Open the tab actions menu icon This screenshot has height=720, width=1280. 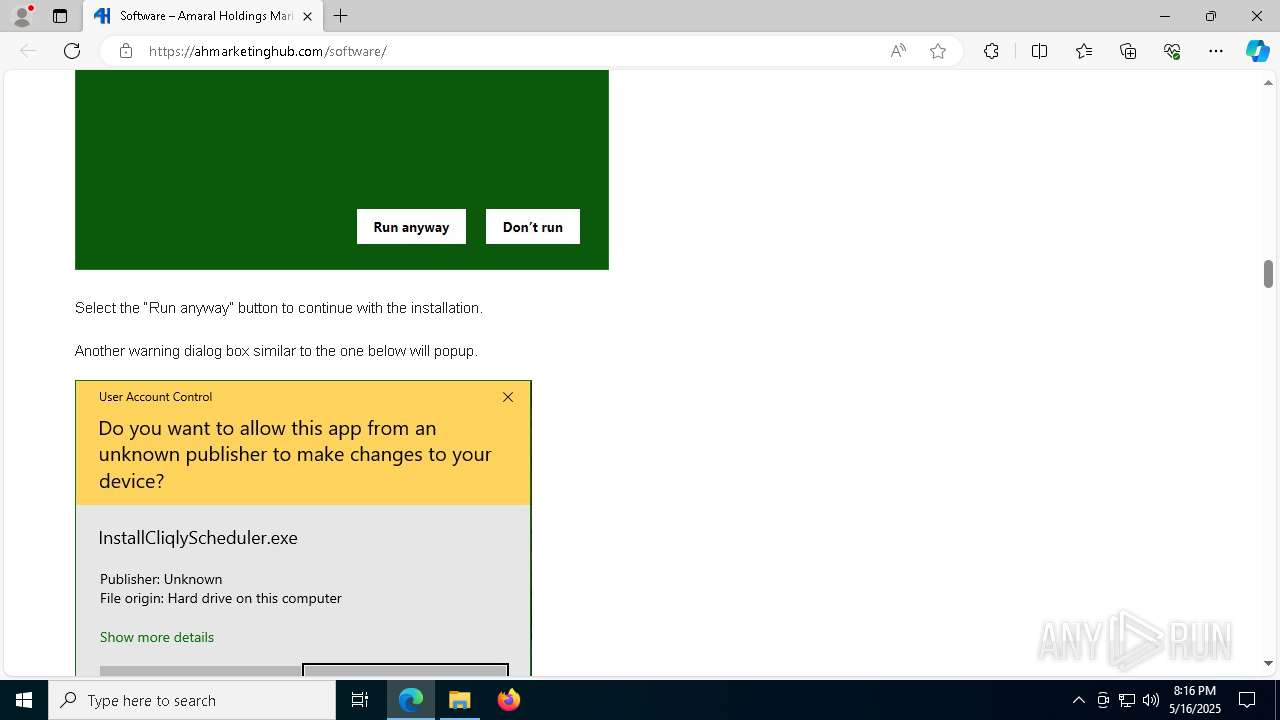pos(60,16)
